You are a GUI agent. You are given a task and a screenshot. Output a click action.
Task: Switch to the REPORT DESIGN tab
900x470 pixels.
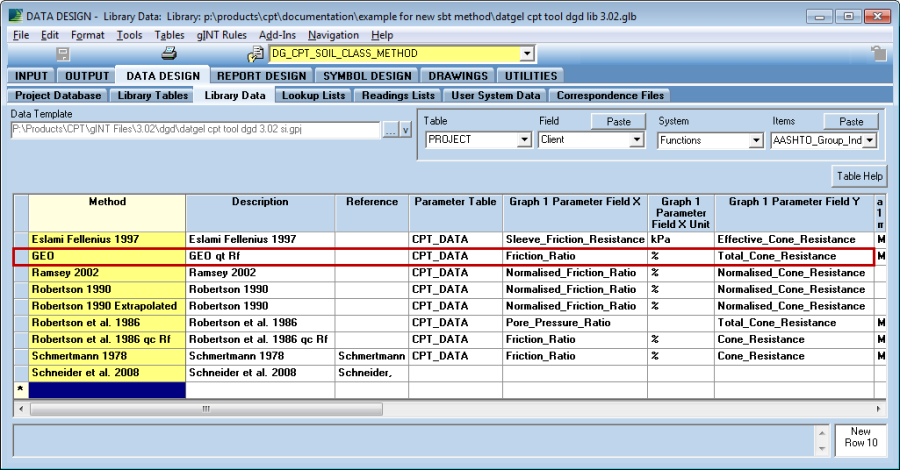[262, 76]
